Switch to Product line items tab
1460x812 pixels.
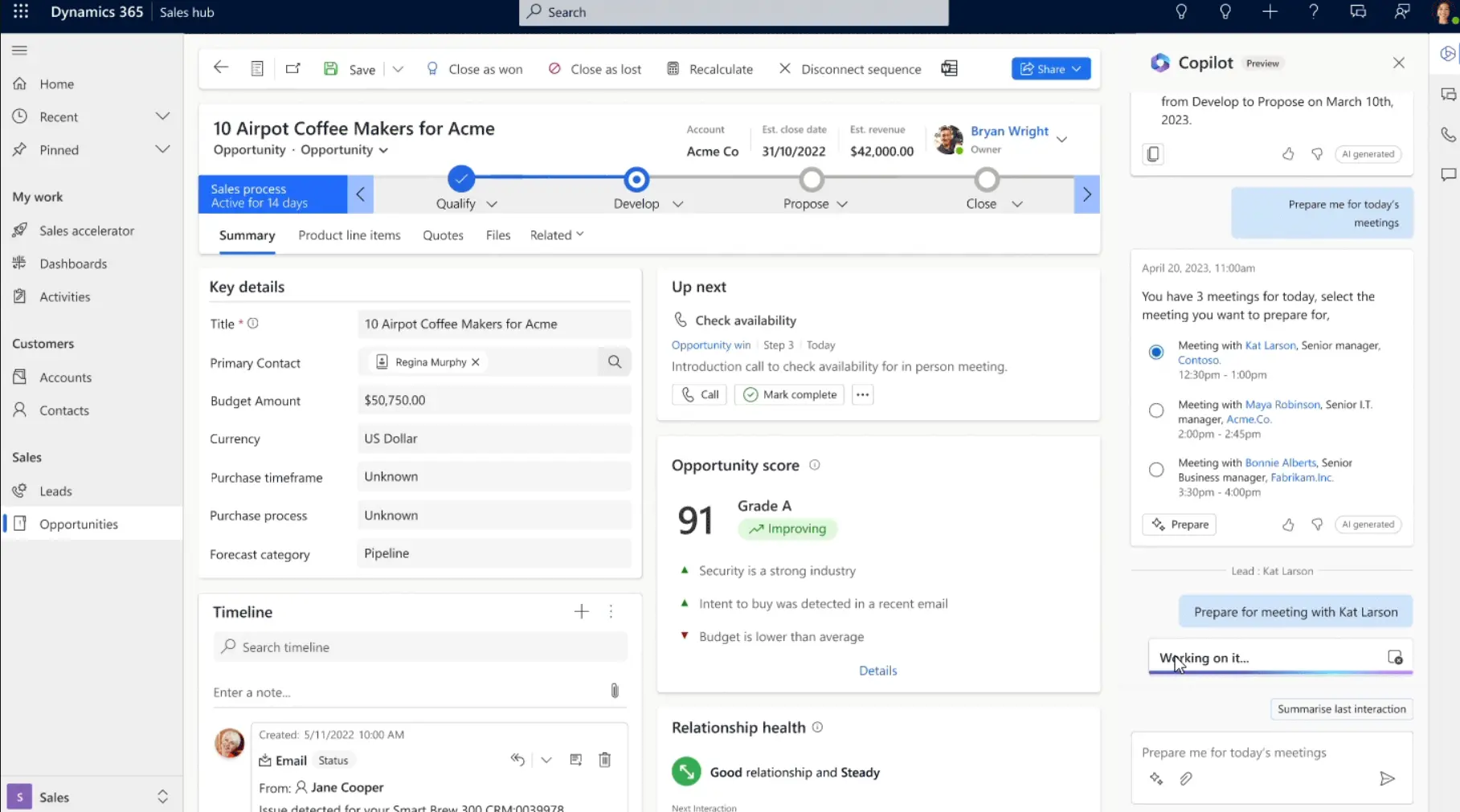350,235
